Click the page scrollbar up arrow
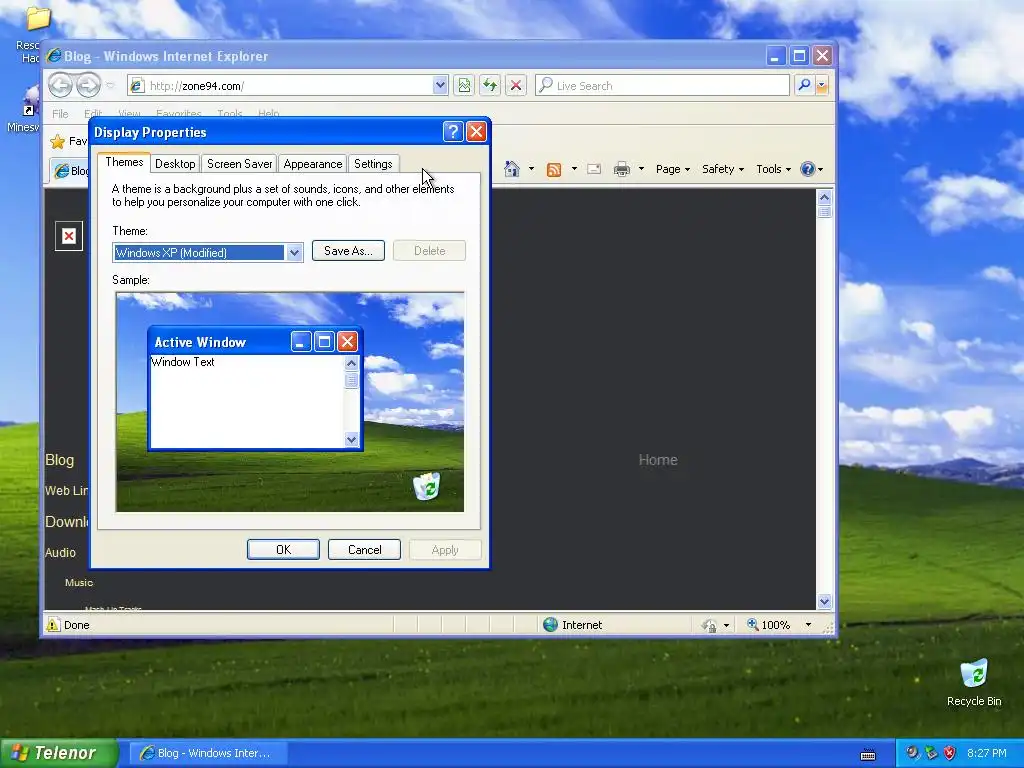This screenshot has height=768, width=1024. point(824,197)
